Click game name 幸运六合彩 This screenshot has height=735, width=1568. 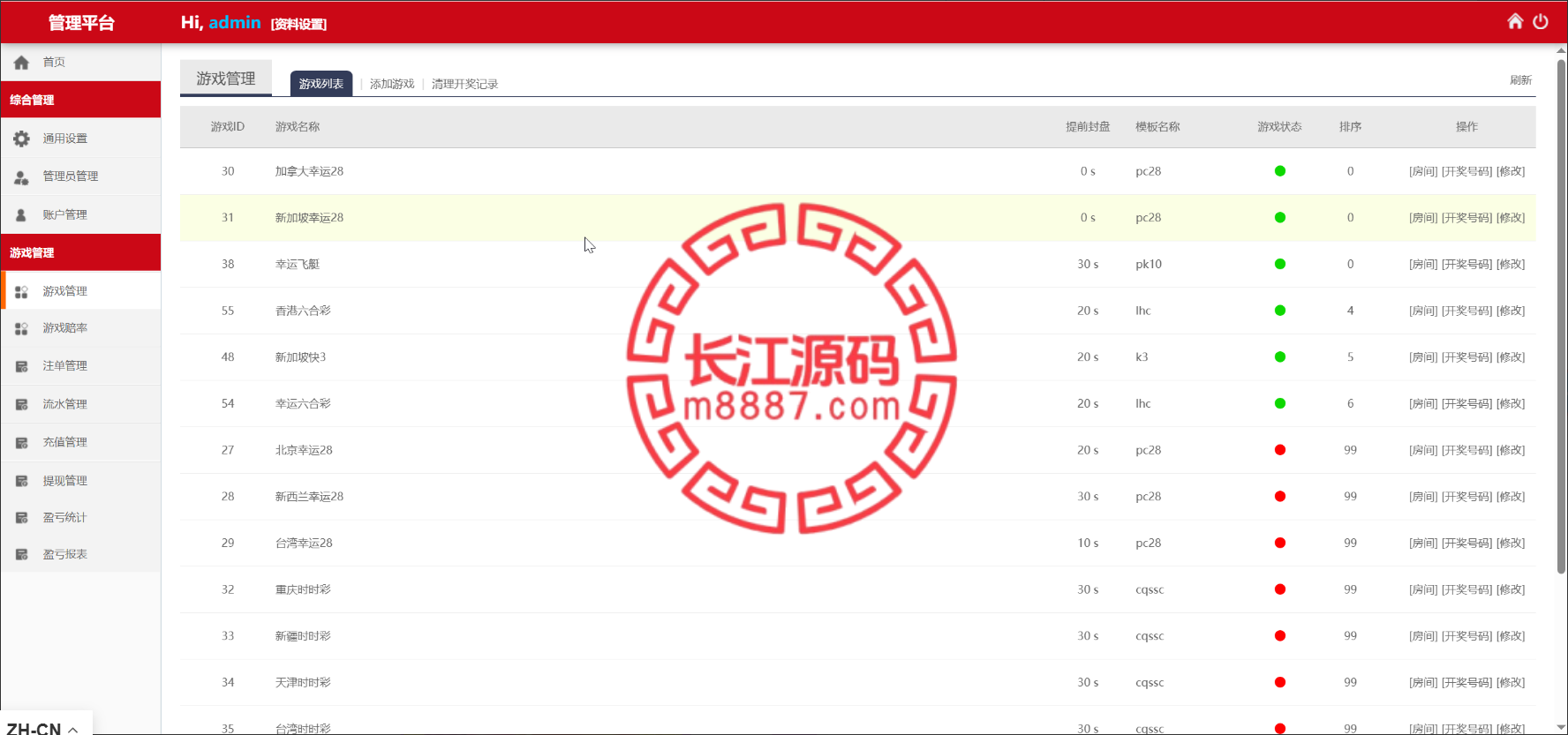[x=303, y=403]
